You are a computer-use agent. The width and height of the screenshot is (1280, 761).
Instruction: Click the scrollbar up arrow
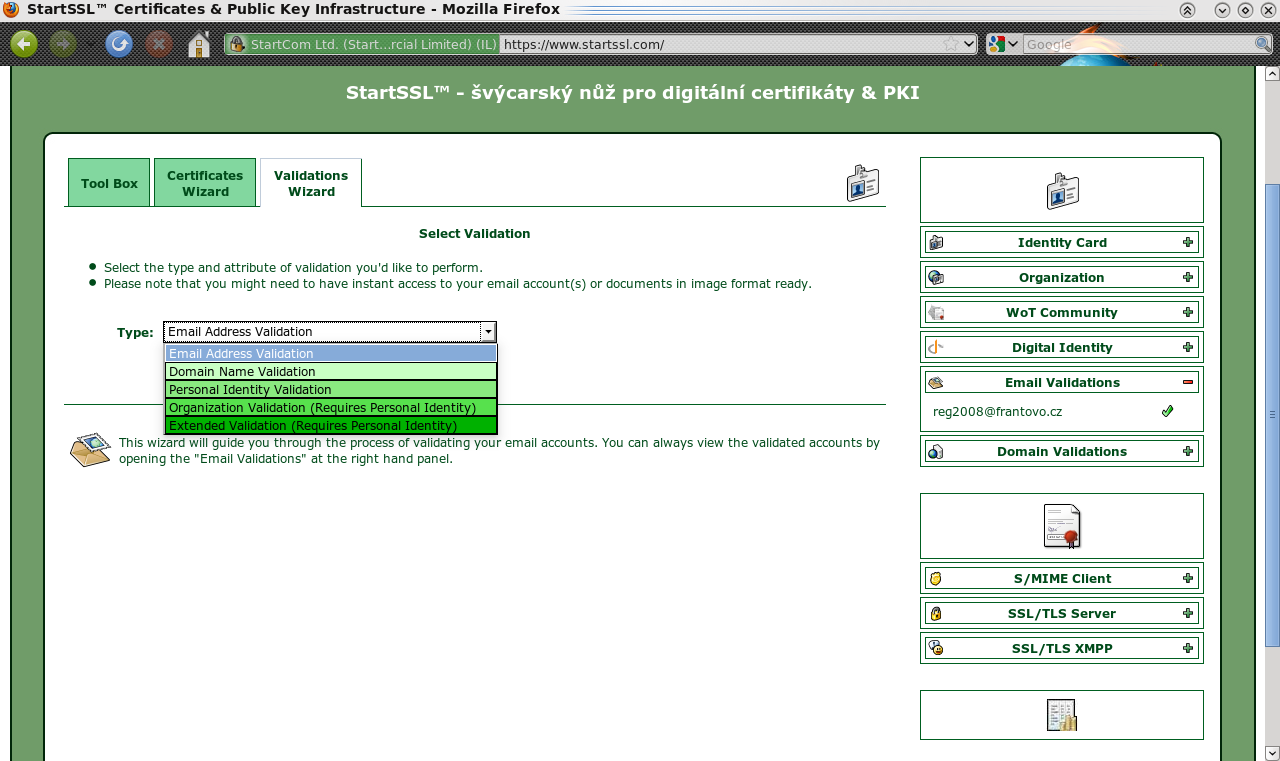tap(1272, 74)
